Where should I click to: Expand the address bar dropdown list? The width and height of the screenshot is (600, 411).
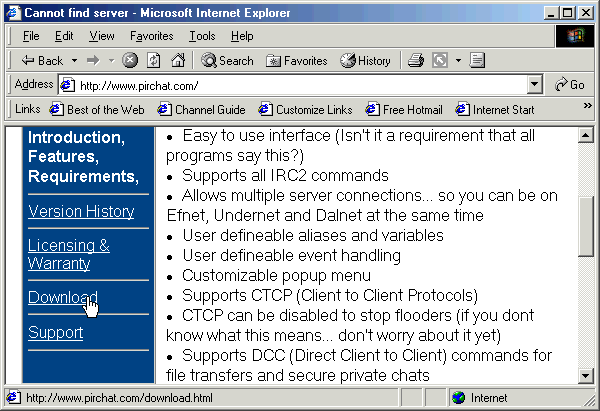point(535,85)
